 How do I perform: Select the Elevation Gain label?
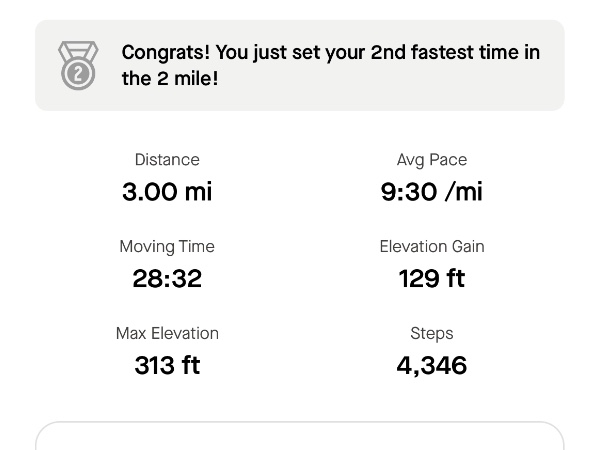tap(432, 246)
